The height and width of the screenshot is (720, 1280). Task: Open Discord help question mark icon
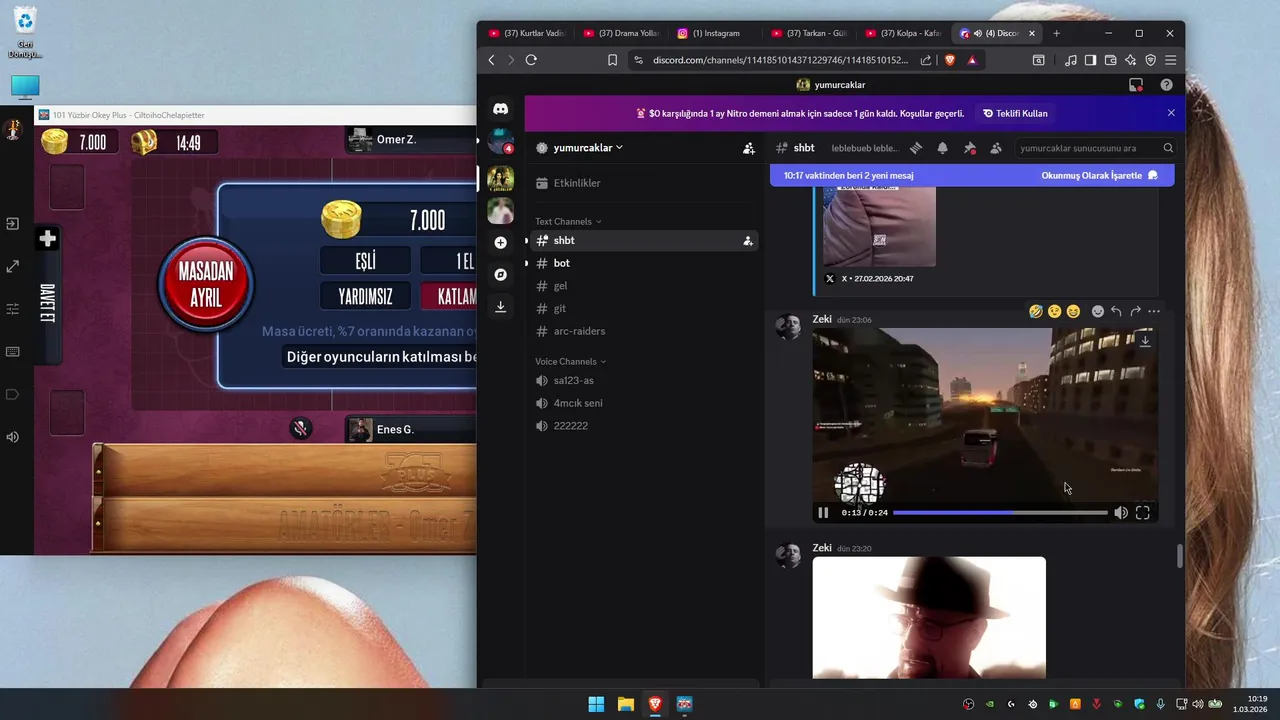[1166, 85]
